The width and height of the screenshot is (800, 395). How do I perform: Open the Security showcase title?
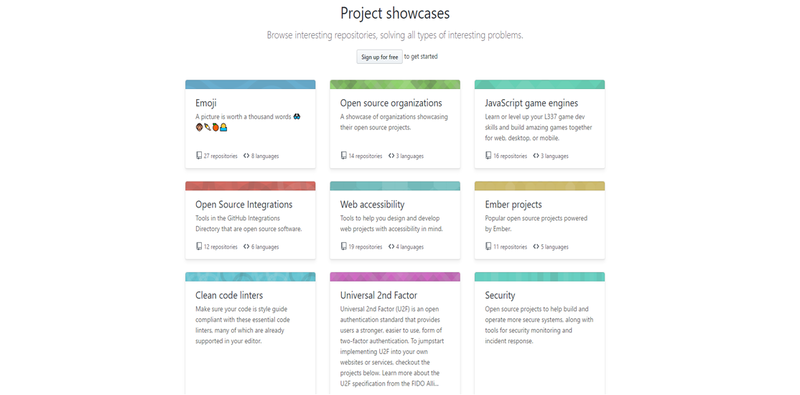(x=500, y=295)
